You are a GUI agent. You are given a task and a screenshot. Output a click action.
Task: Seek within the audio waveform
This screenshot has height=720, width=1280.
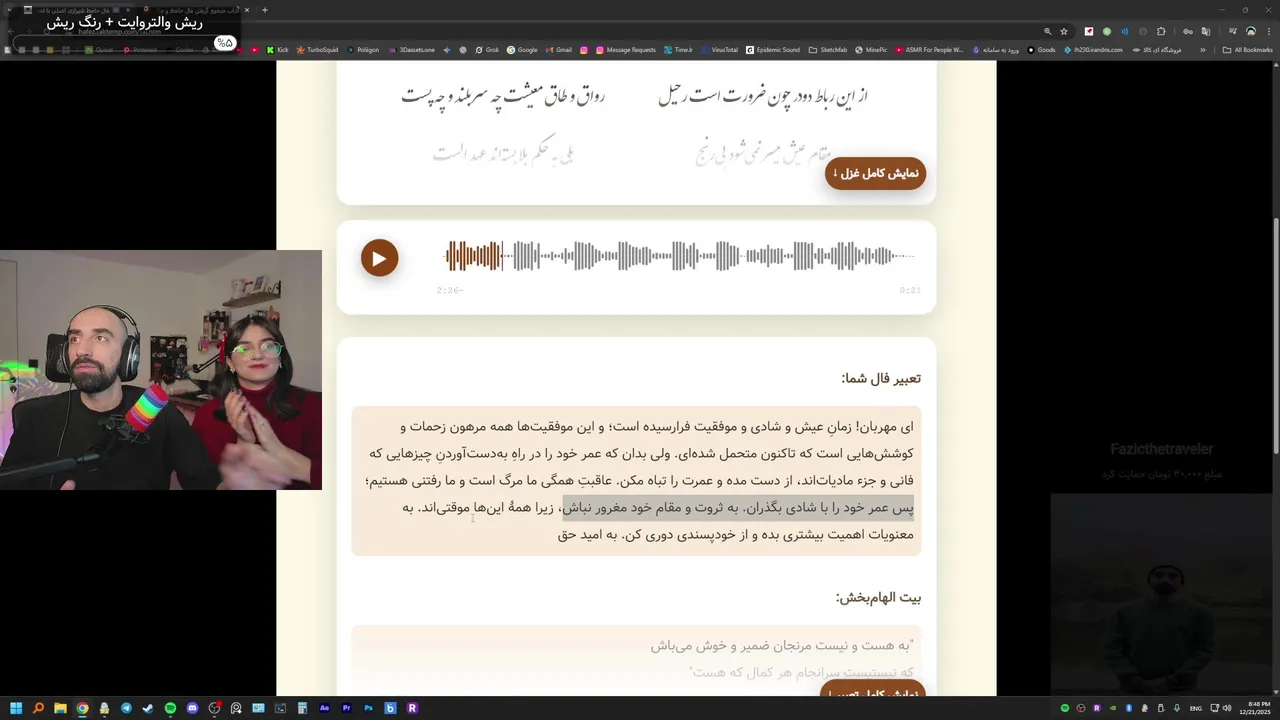[679, 257]
